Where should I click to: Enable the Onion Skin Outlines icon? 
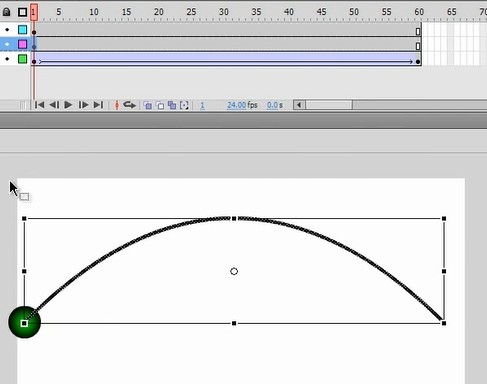[160, 105]
